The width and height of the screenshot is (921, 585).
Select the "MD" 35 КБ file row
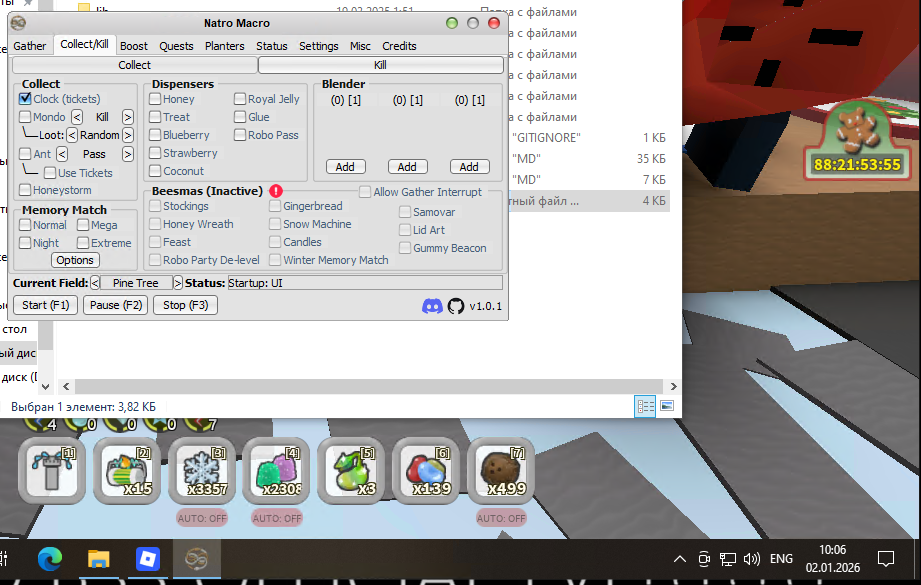[x=589, y=159]
